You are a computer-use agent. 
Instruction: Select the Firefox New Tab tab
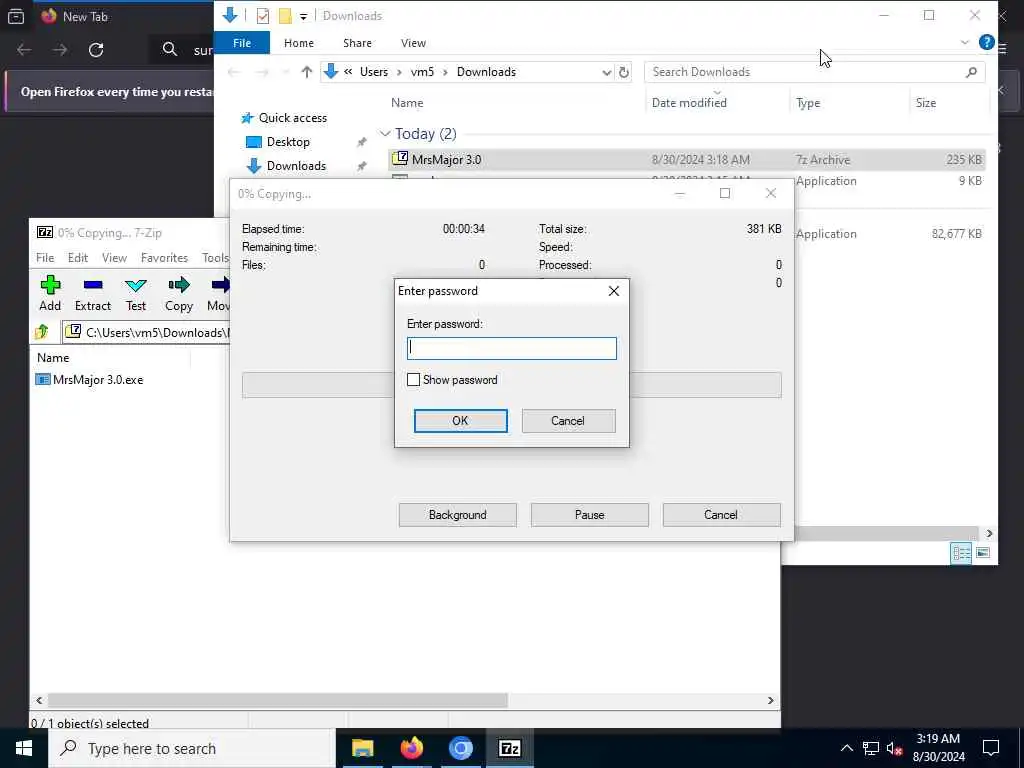click(x=75, y=17)
